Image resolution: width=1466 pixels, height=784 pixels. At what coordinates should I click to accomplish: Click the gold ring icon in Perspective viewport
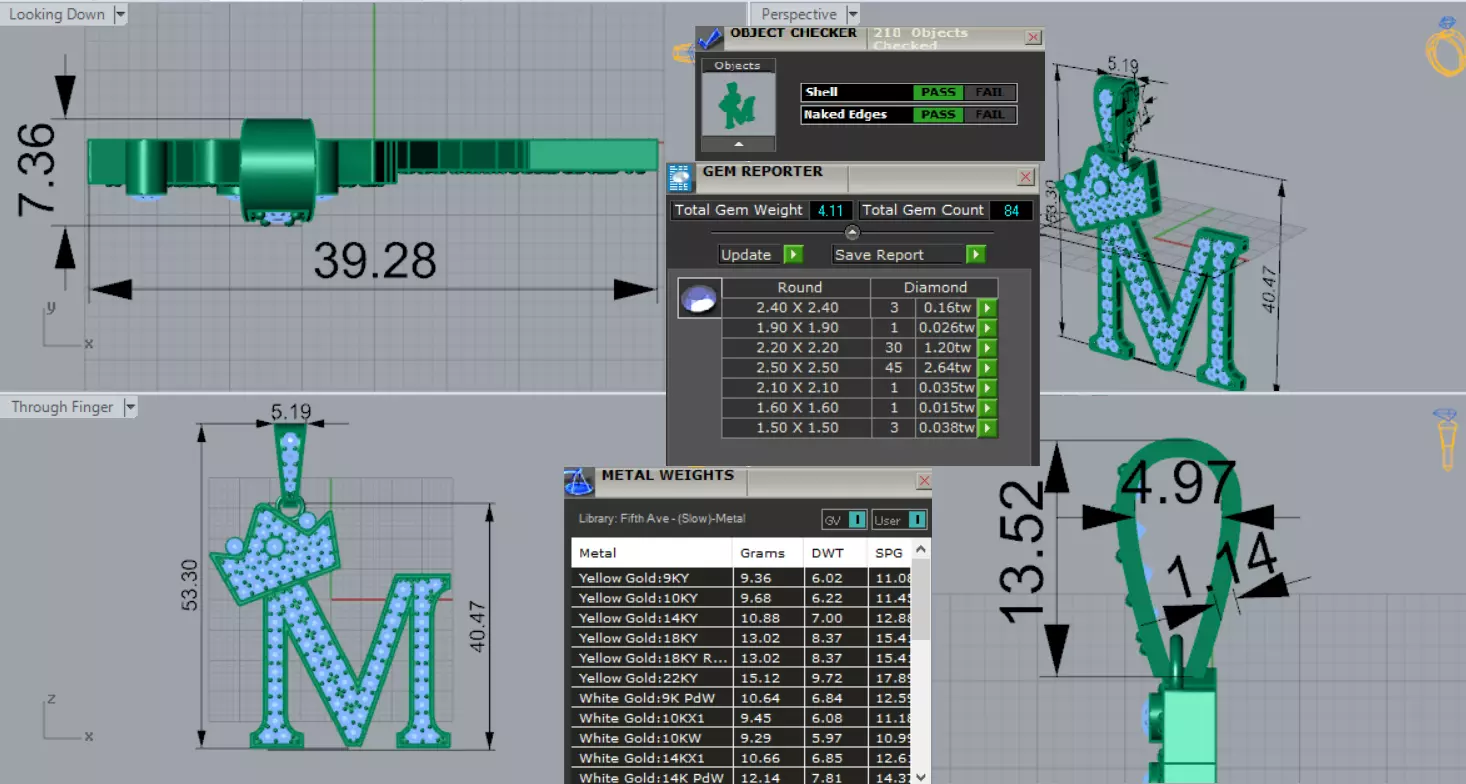[1445, 47]
